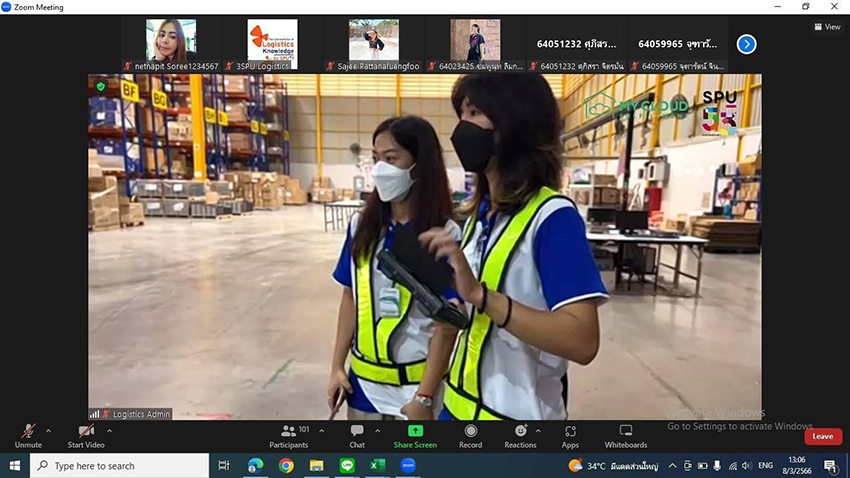Viewport: 850px width, 478px height.
Task: Leave the meeting
Action: pyautogui.click(x=823, y=436)
